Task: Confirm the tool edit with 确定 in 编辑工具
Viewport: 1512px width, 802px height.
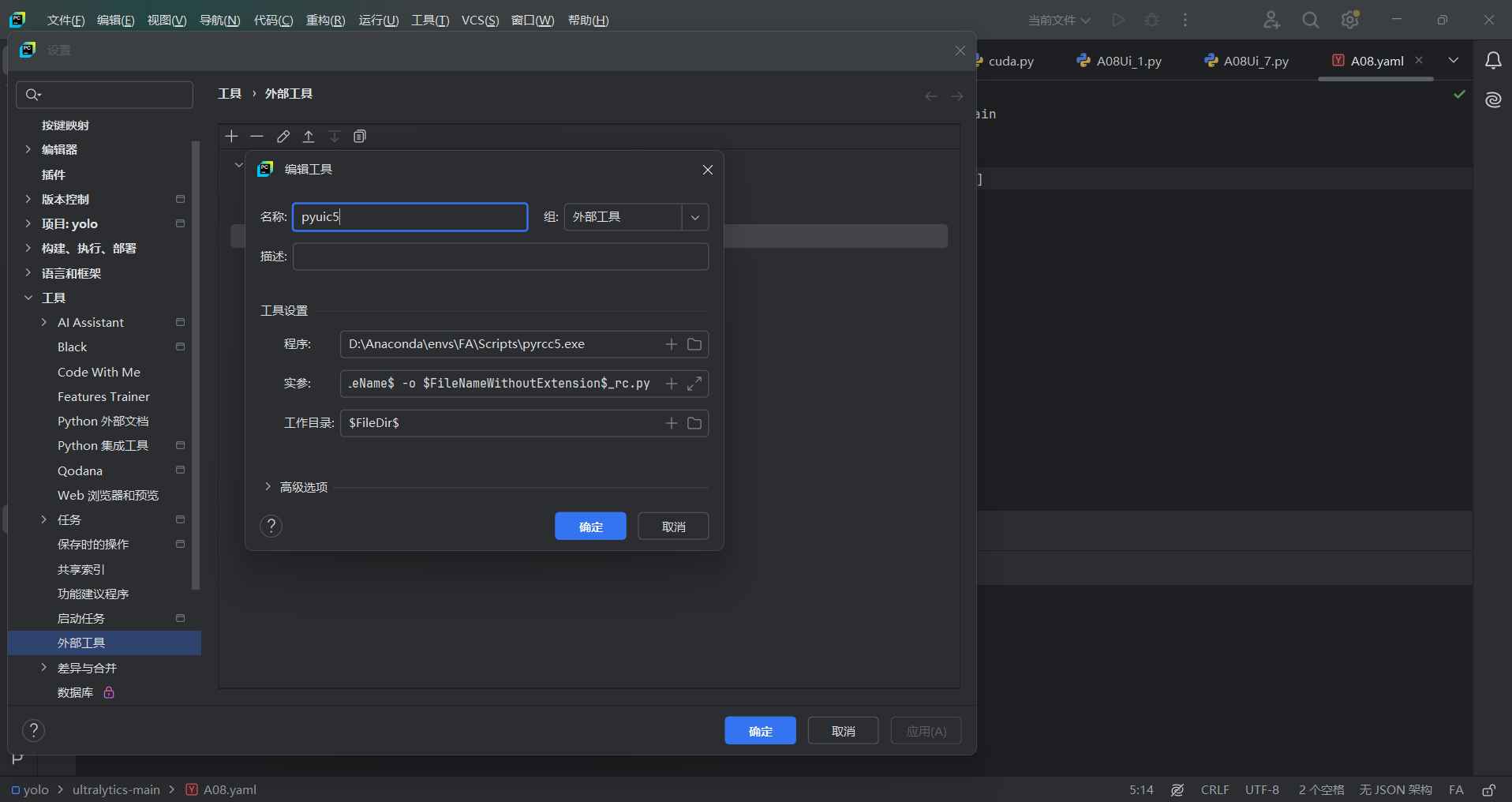Action: [590, 527]
